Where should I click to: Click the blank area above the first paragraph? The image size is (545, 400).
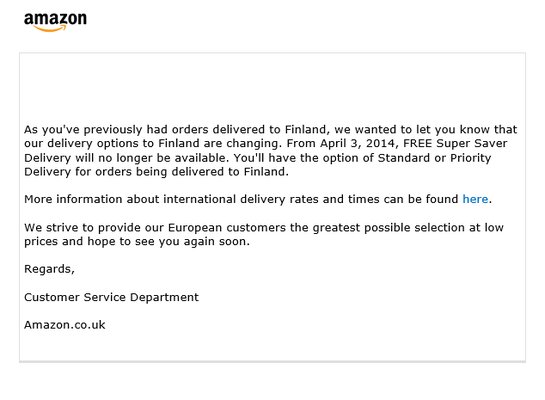(x=272, y=87)
